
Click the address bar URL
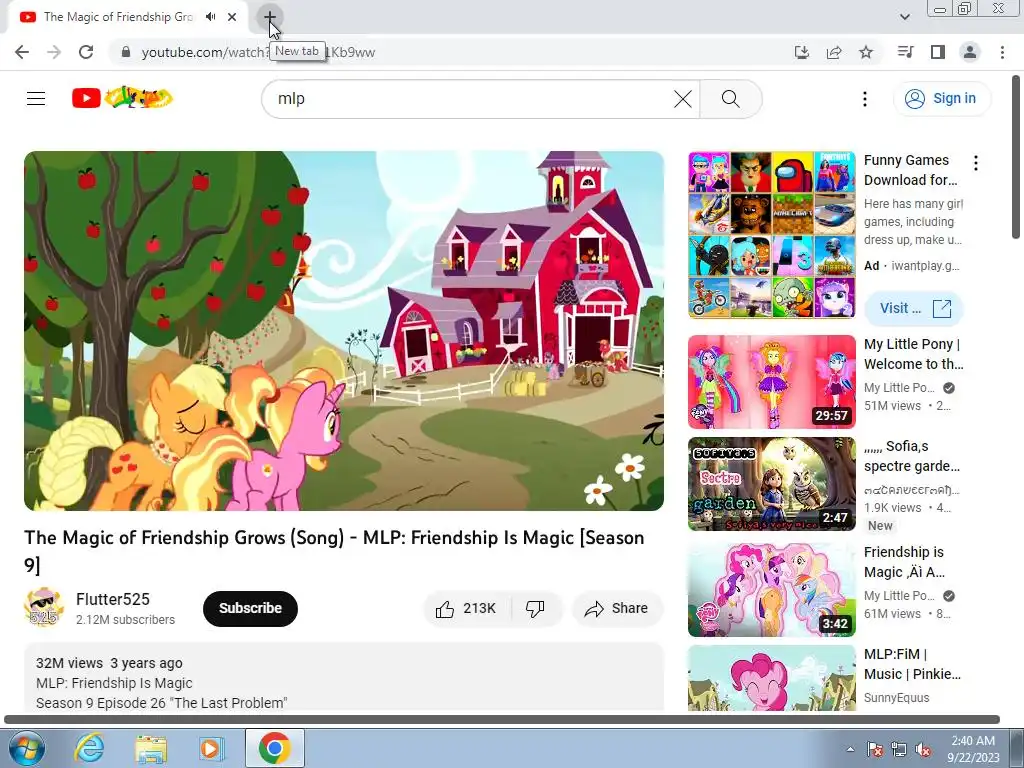click(258, 52)
